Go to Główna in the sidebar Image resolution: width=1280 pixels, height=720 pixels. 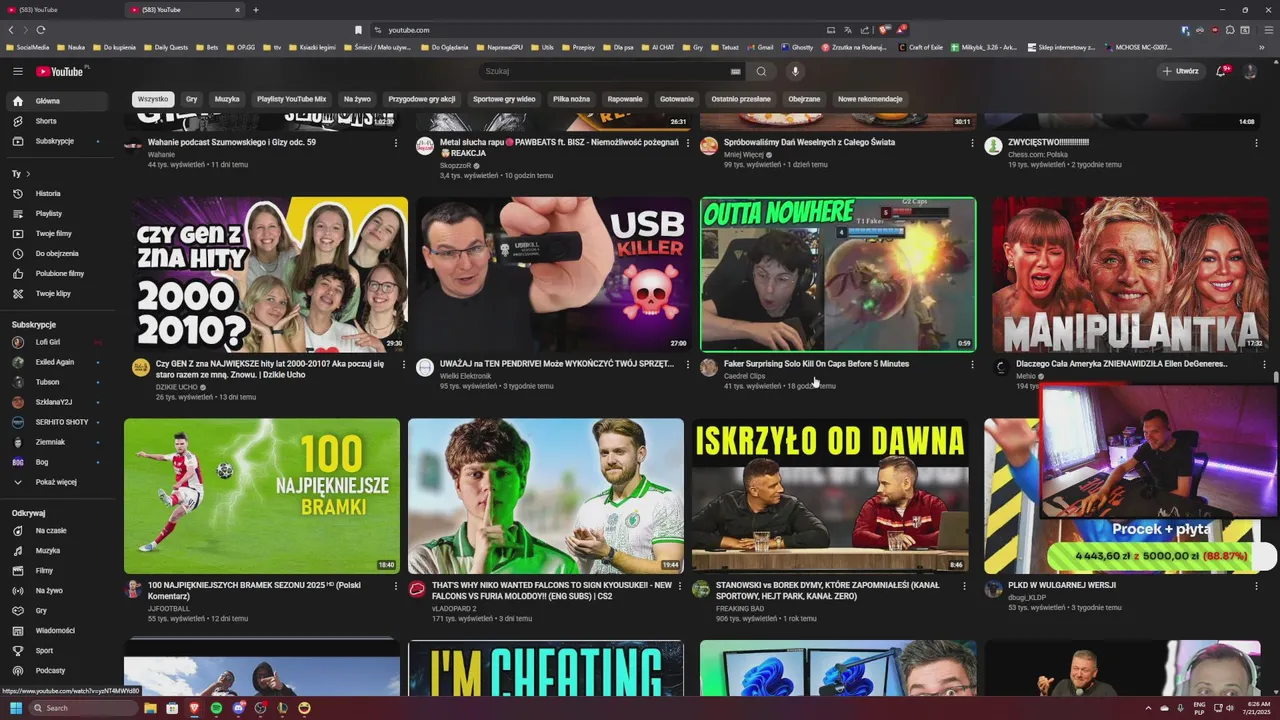click(57, 101)
